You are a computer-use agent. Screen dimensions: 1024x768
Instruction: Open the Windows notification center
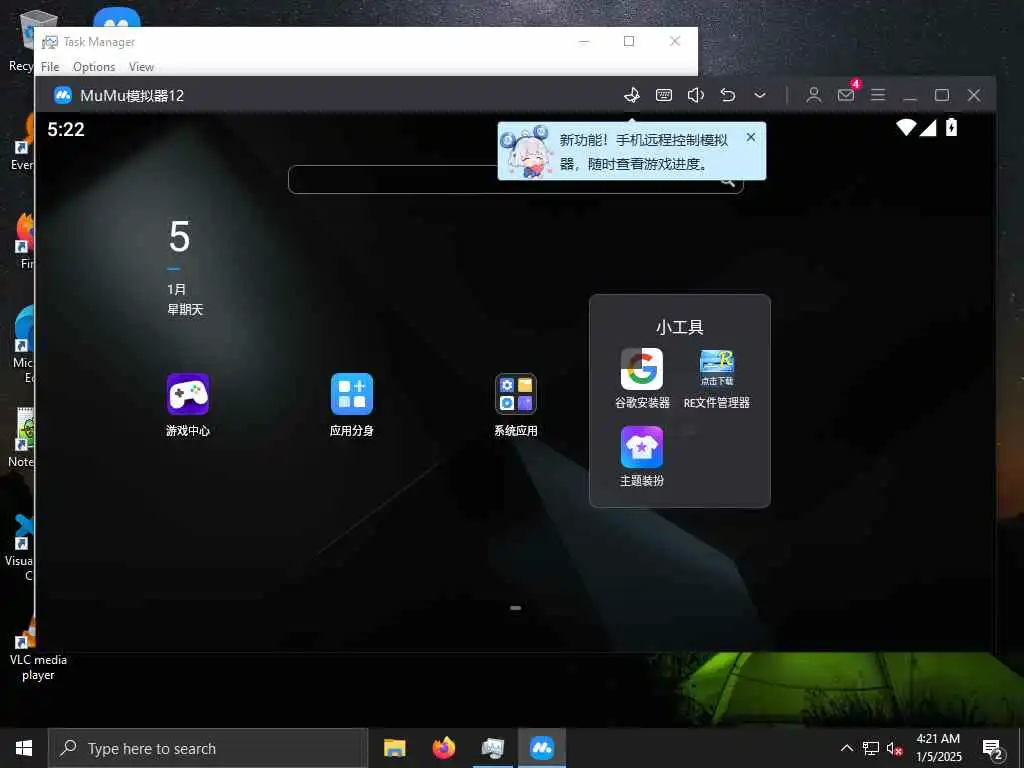click(993, 749)
